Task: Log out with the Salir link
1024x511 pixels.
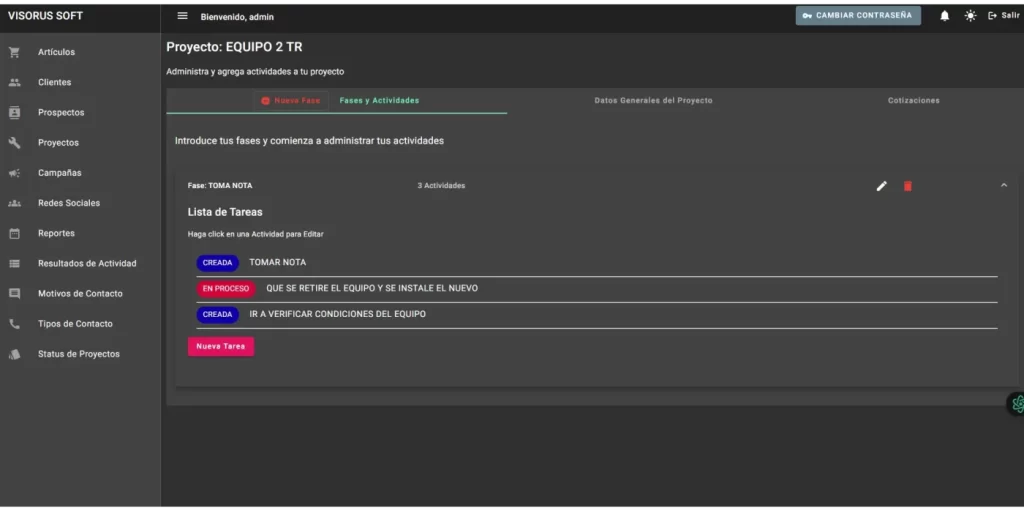Action: [1003, 16]
